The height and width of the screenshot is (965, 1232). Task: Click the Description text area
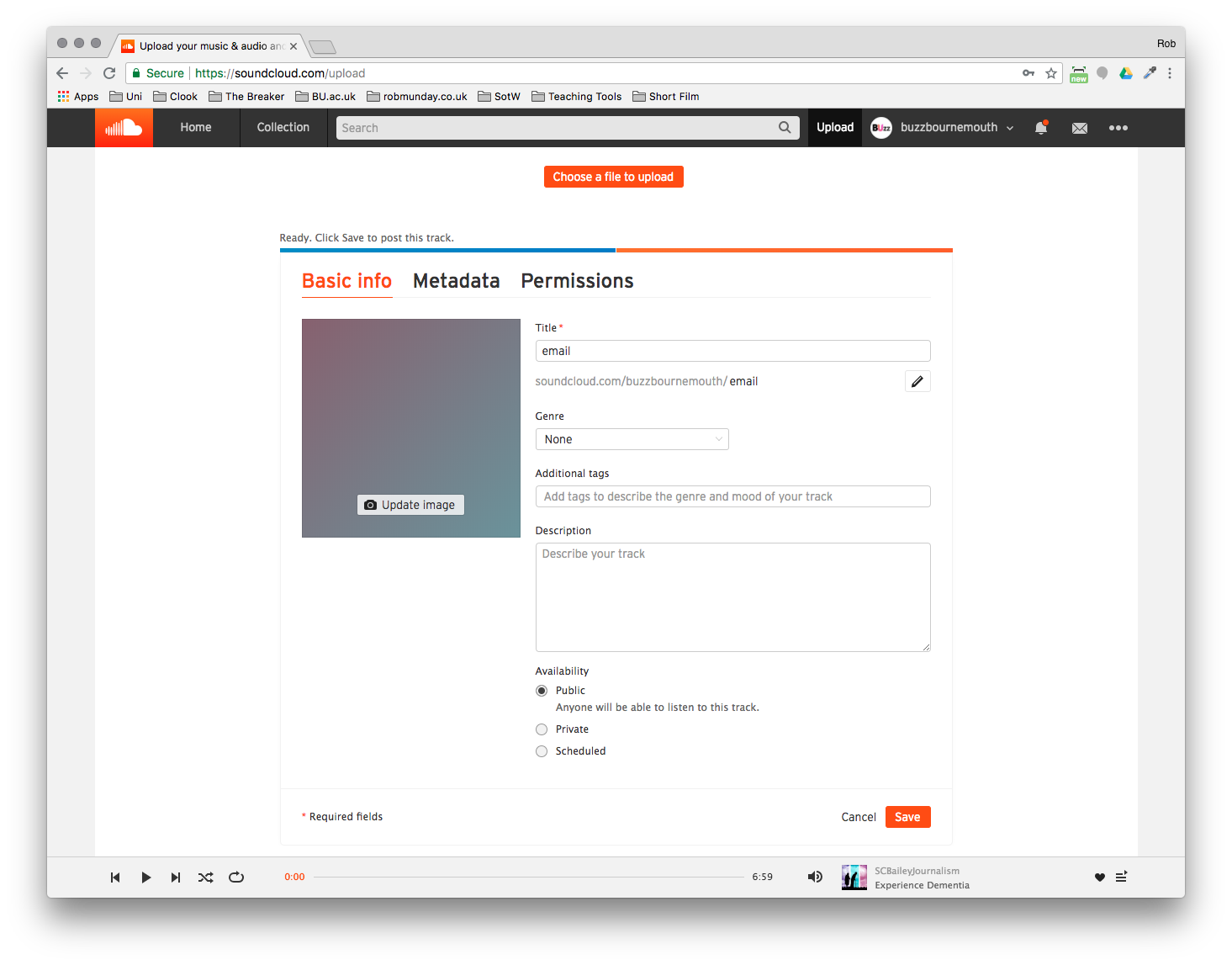point(733,597)
